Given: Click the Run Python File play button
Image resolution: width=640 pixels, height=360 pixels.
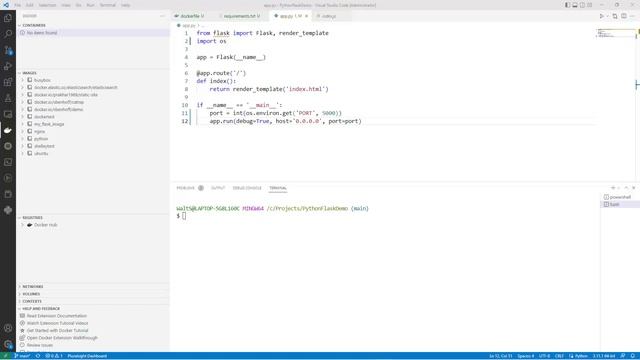Looking at the screenshot, I should (602, 16).
